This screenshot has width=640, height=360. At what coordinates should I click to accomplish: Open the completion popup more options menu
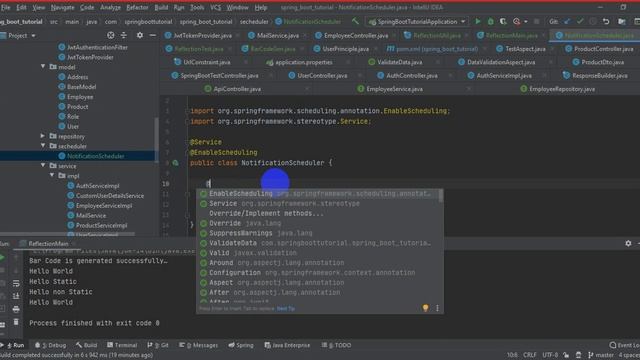point(437,308)
